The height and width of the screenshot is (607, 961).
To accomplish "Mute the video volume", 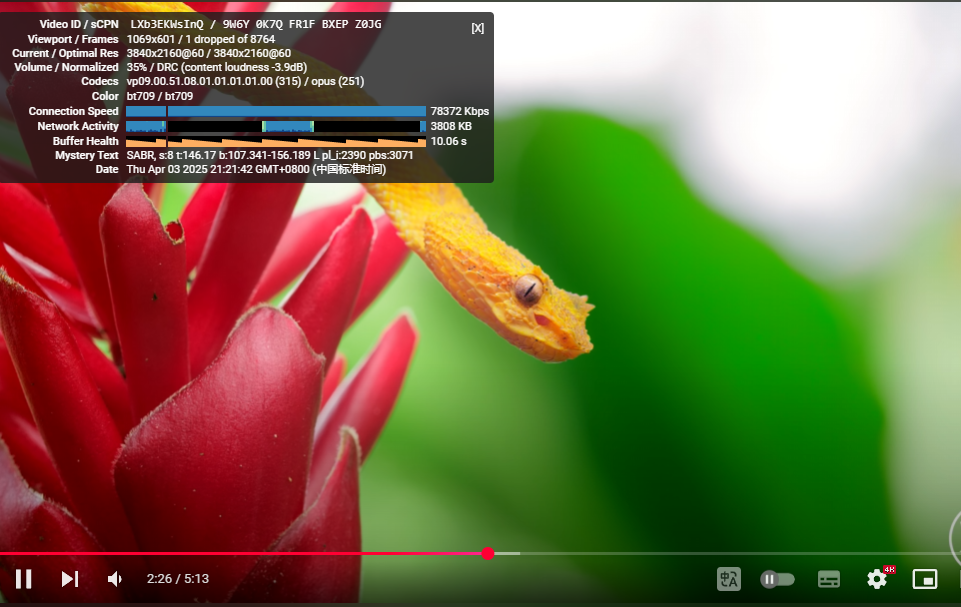I will click(x=115, y=579).
